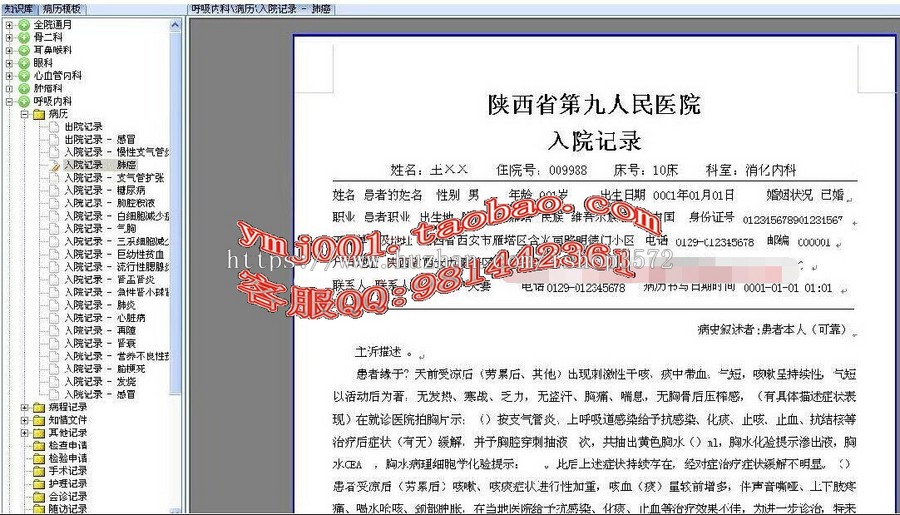
Task: Click the green icon beside 耳鼻喉科
Action: [x=24, y=50]
